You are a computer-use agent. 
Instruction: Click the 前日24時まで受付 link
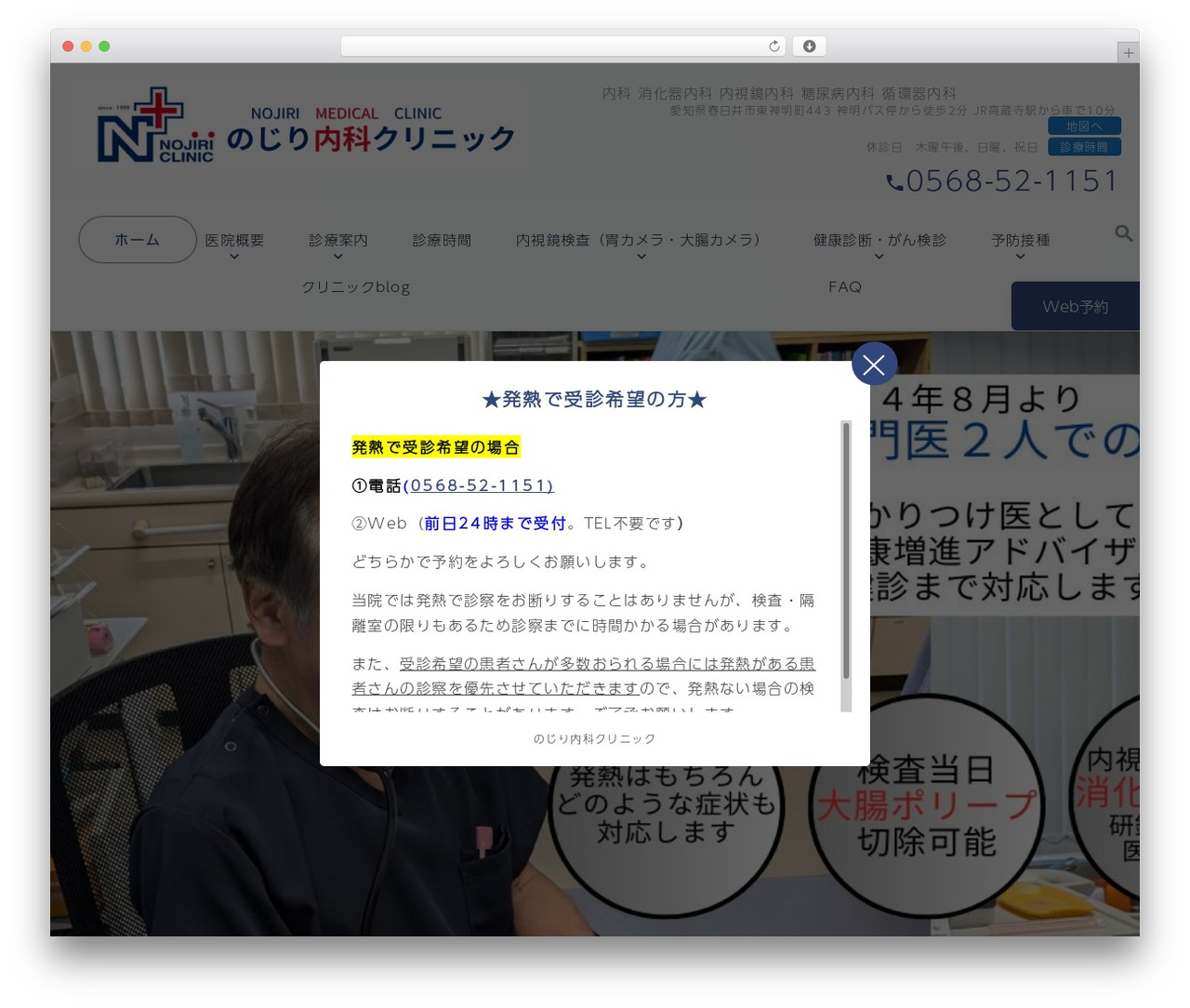coord(495,524)
